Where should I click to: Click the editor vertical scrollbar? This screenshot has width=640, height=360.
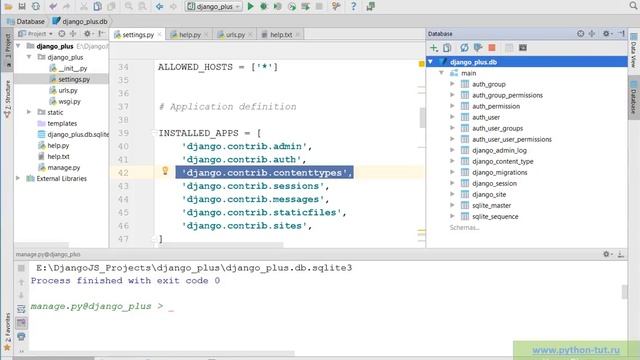pyautogui.click(x=422, y=118)
